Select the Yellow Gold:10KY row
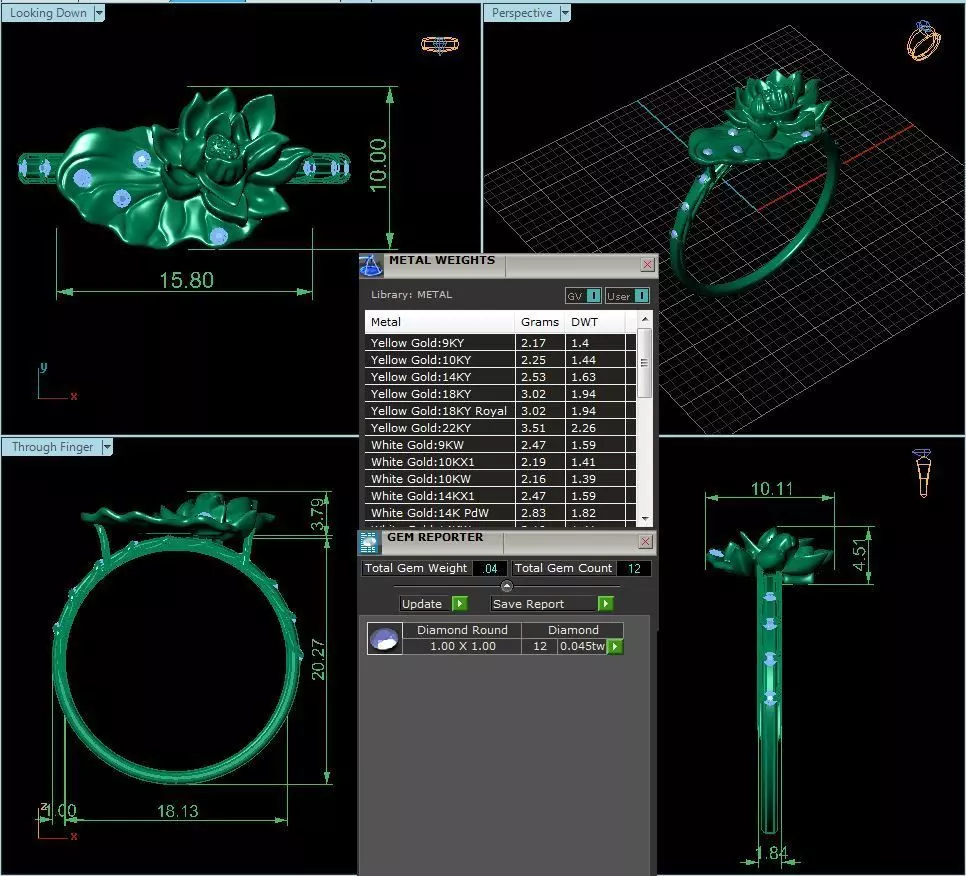This screenshot has width=966, height=876. point(500,360)
